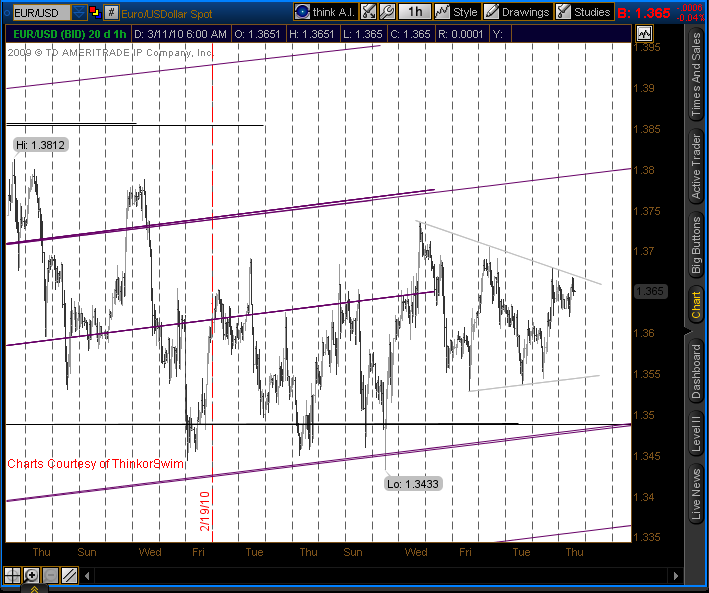The height and width of the screenshot is (593, 709).
Task: Click the B: 1.365 bid quote
Action: coord(643,13)
